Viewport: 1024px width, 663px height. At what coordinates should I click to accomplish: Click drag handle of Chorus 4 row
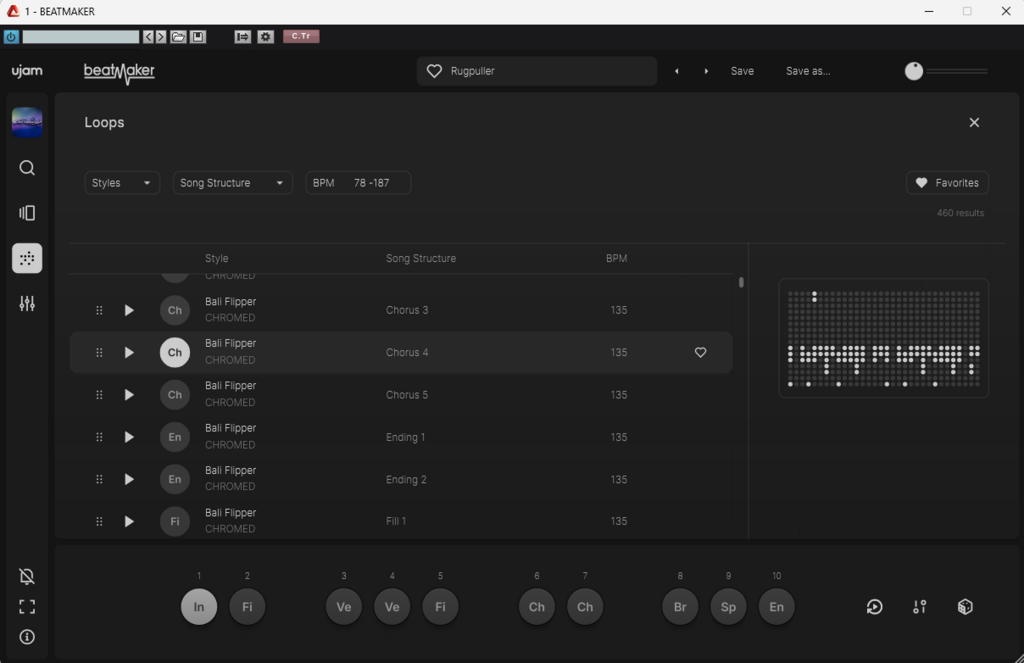pyautogui.click(x=99, y=353)
